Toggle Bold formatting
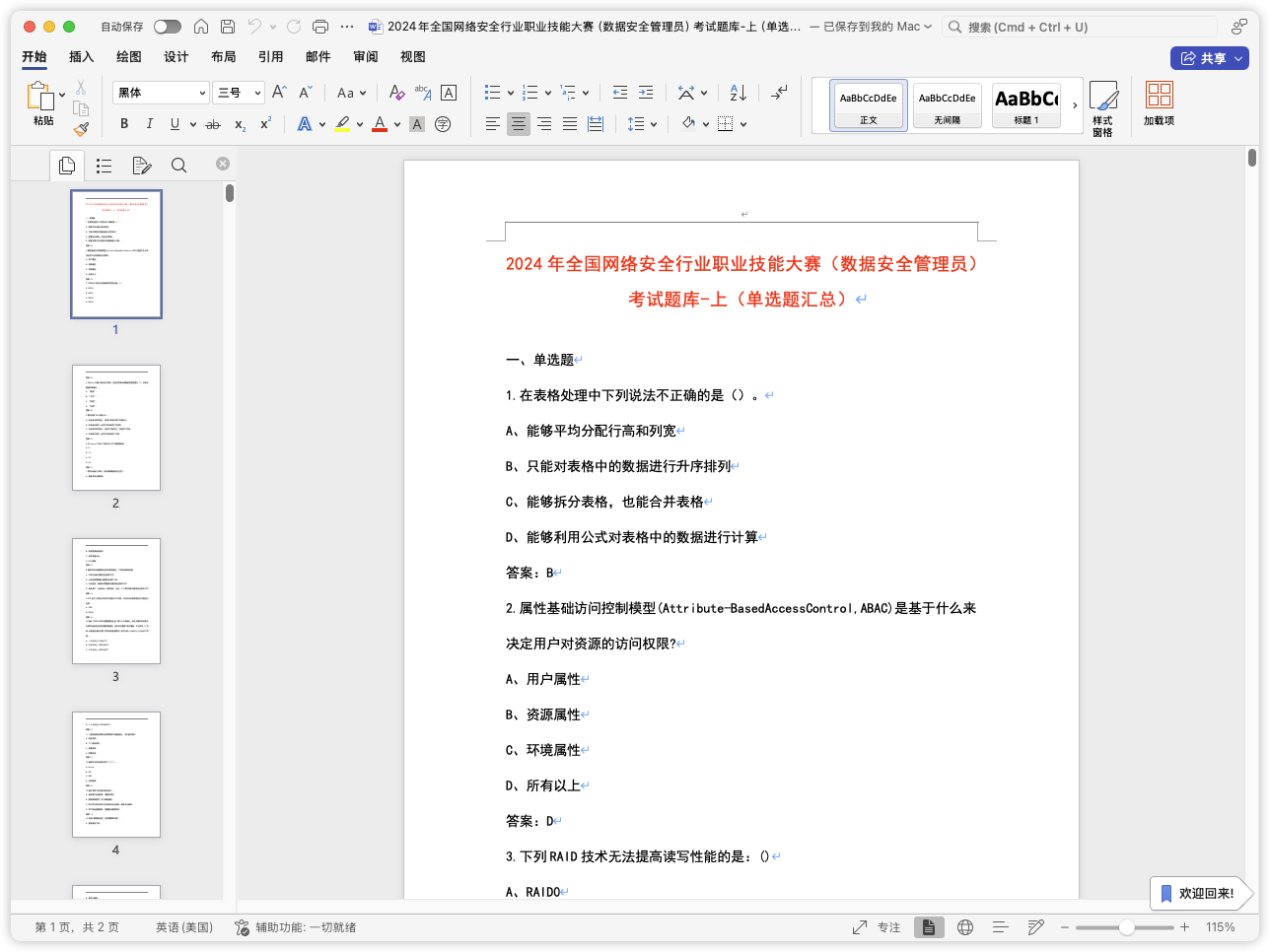The image size is (1270, 952). (124, 124)
